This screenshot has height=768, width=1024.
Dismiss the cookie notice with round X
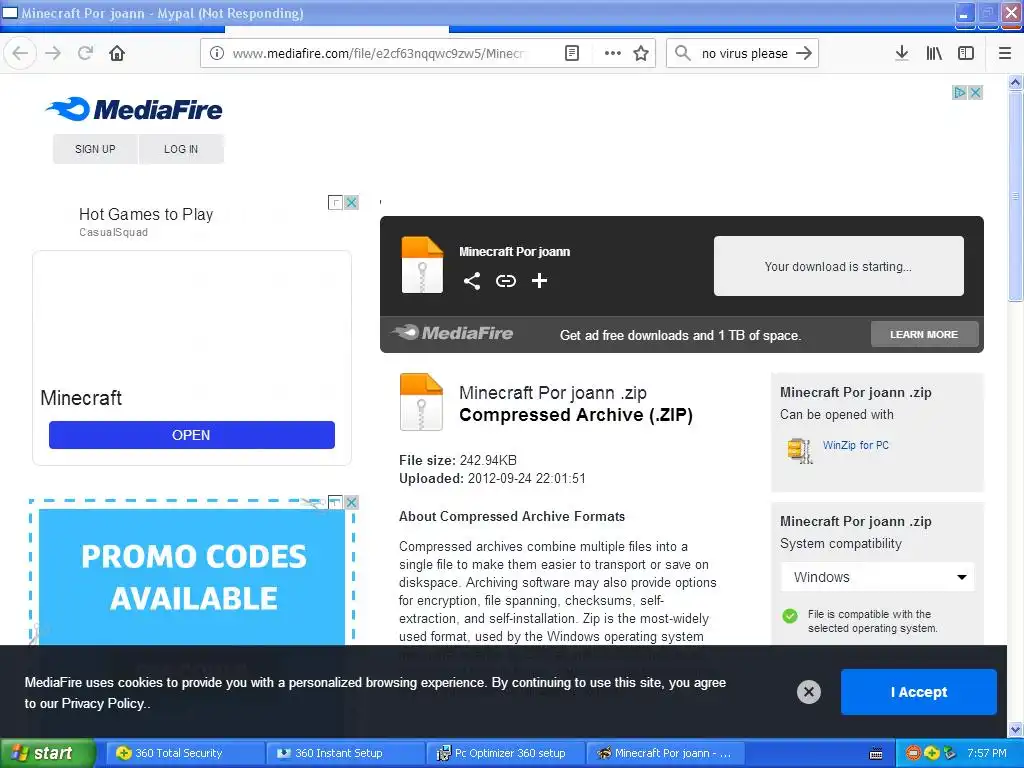pos(808,692)
